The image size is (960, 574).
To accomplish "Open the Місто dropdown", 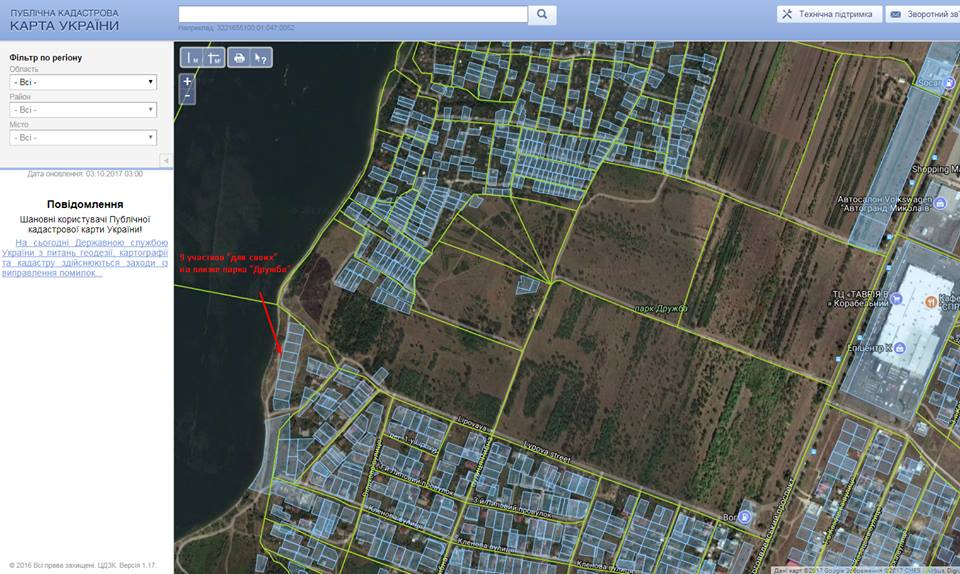I will tap(83, 138).
